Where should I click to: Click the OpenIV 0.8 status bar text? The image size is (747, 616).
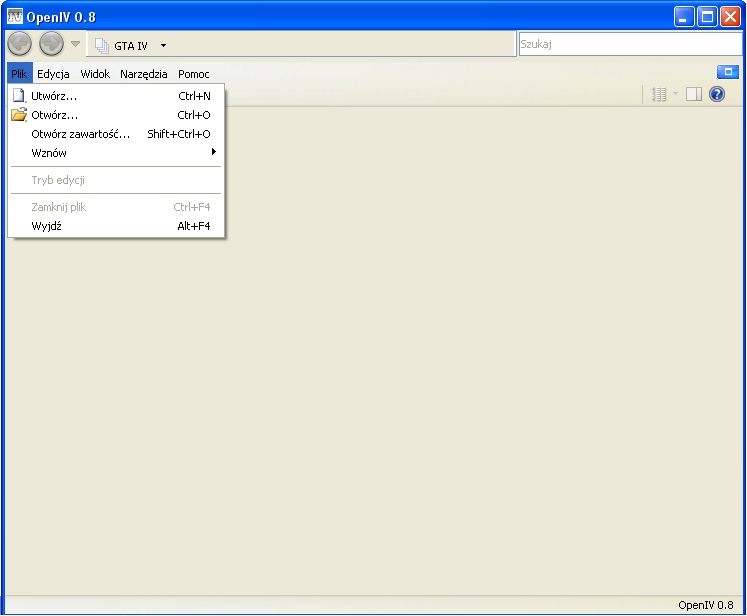tap(706, 605)
